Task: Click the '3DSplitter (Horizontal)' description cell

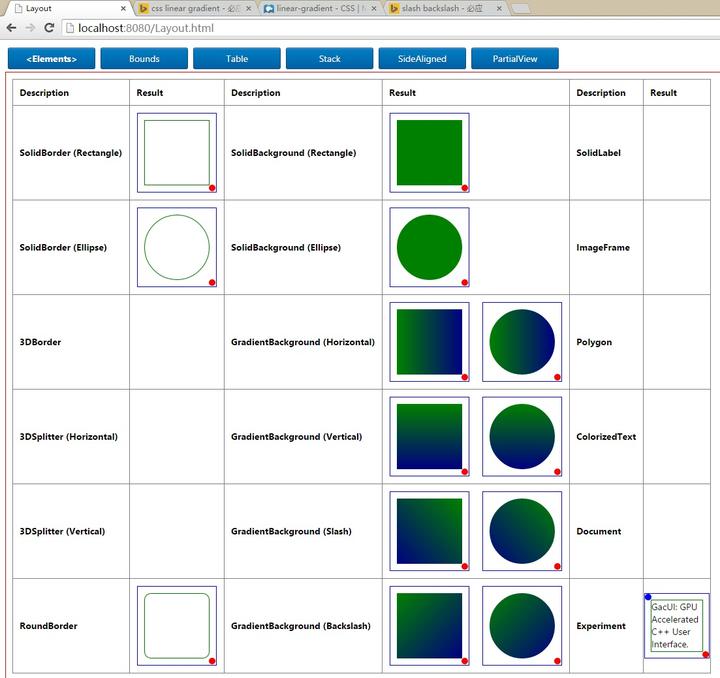Action: click(71, 437)
